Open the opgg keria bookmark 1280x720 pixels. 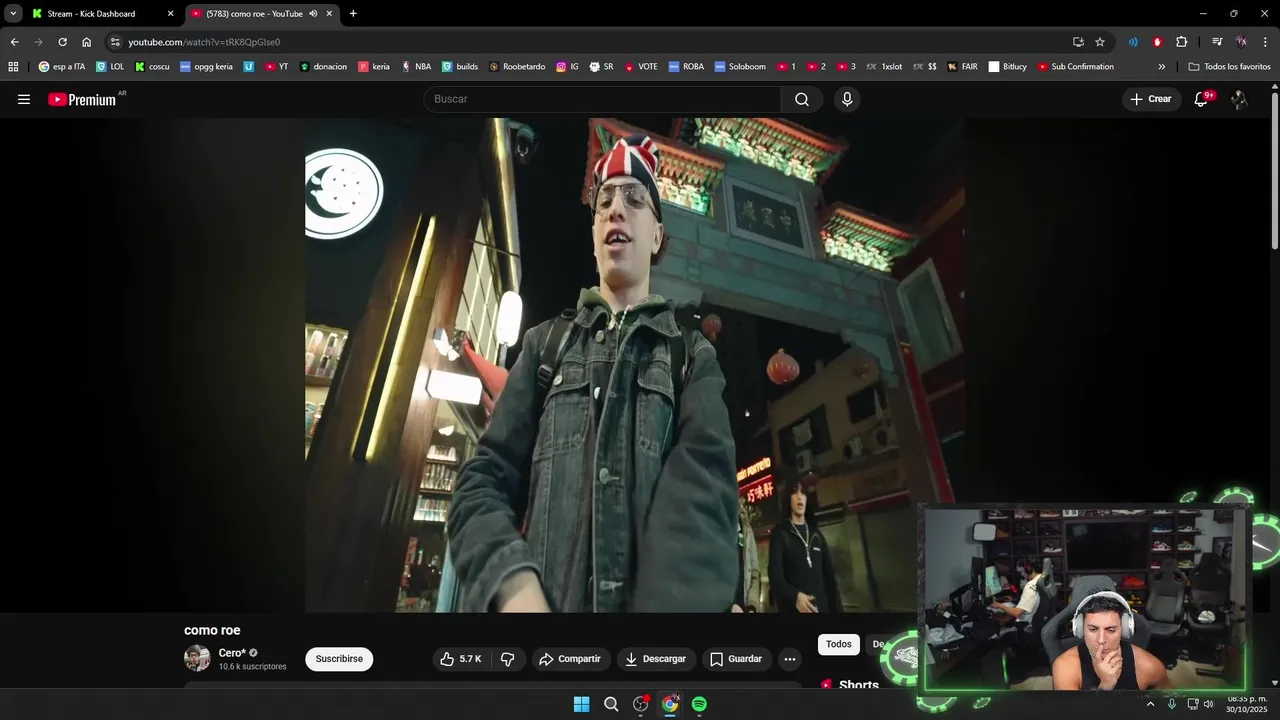(206, 67)
